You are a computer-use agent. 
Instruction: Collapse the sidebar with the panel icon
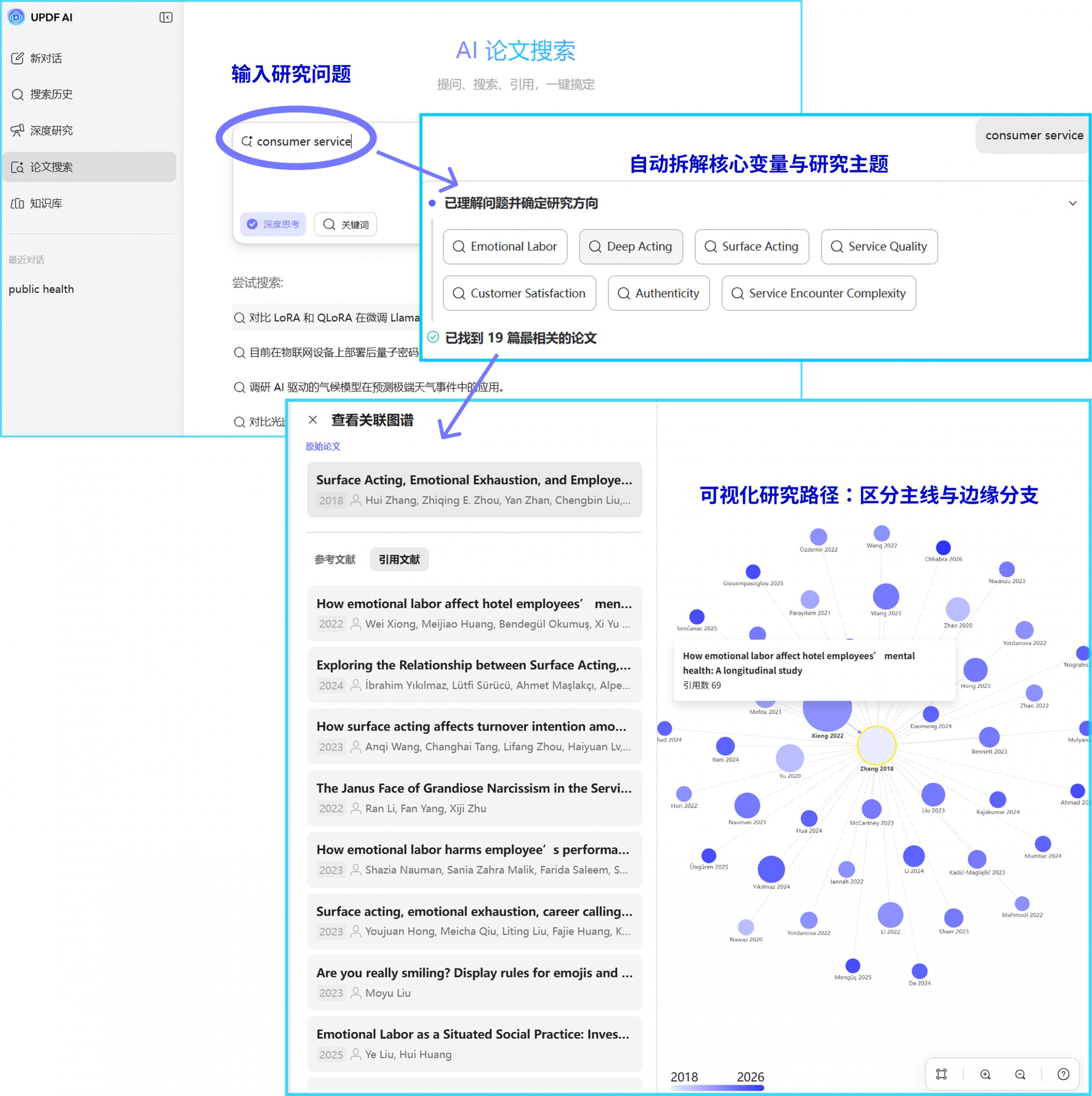click(x=166, y=18)
